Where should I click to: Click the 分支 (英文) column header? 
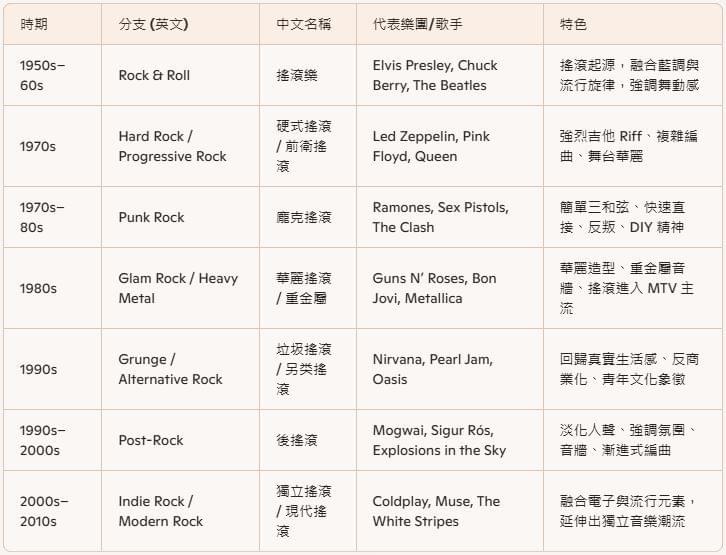tap(181, 24)
